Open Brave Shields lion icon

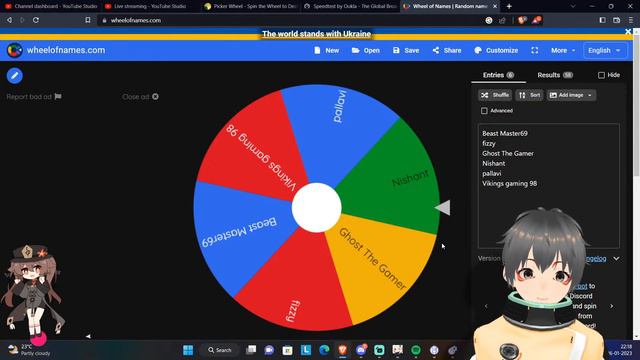[521, 20]
